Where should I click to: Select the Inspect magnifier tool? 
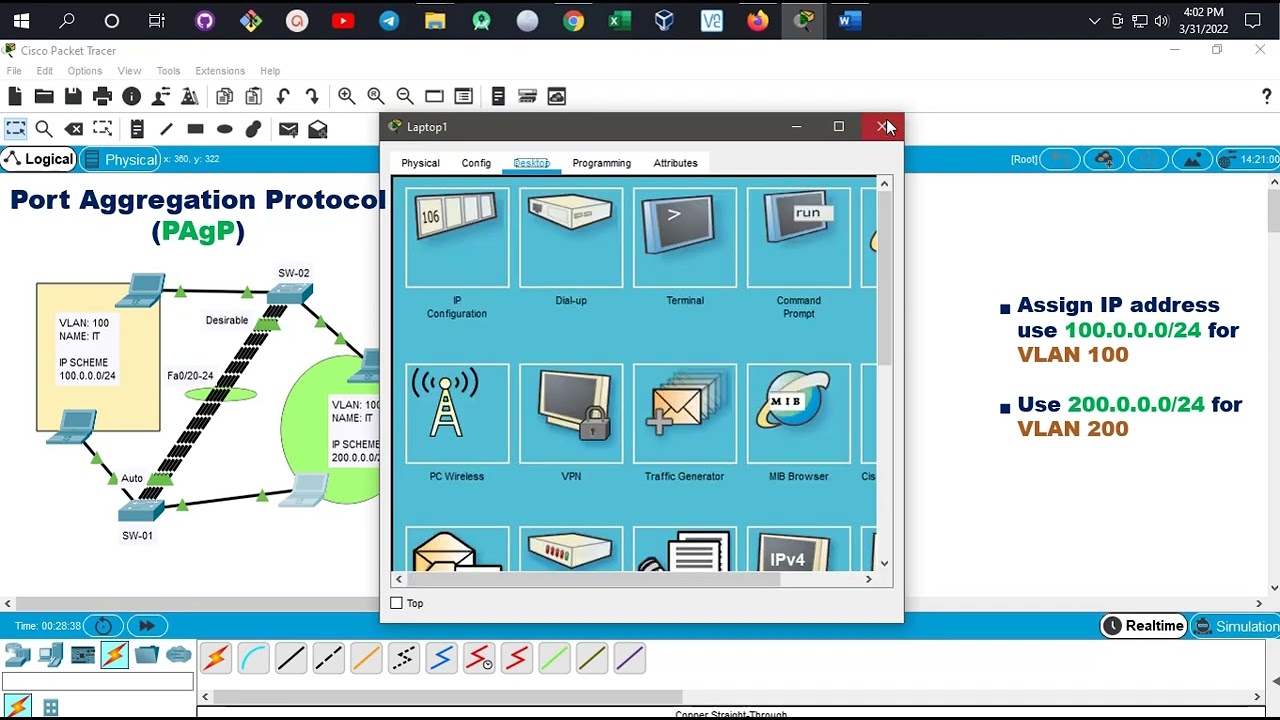pyautogui.click(x=44, y=129)
